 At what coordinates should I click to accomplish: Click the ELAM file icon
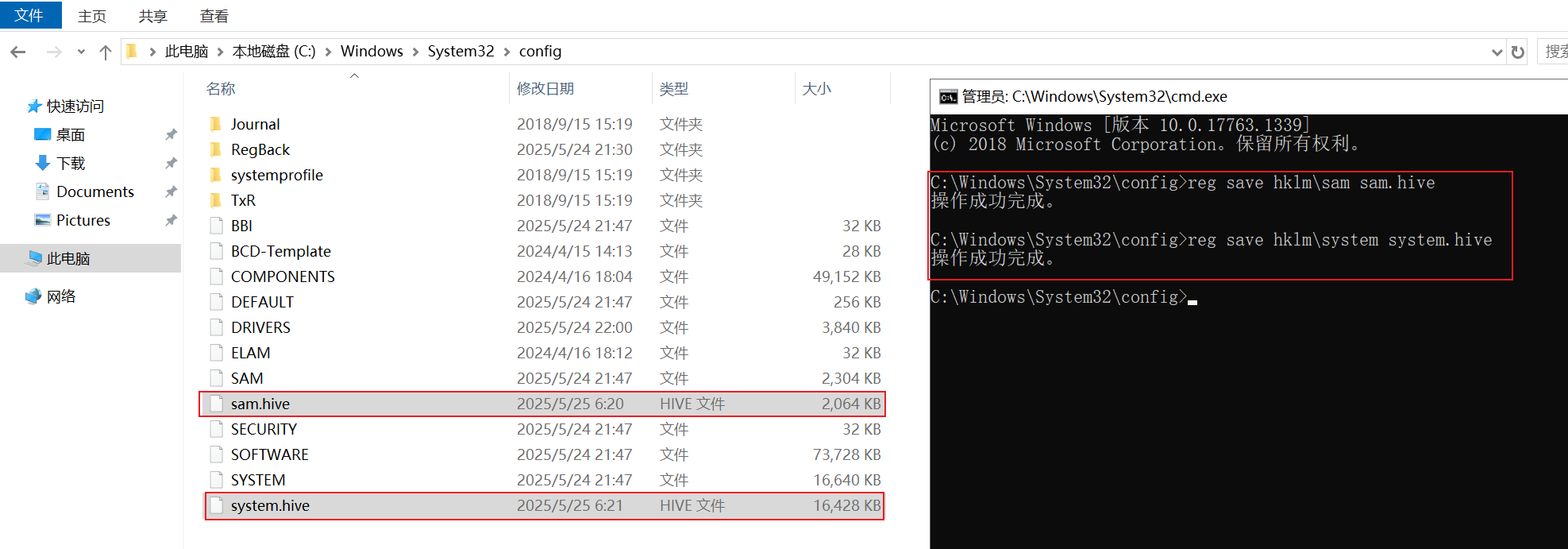[x=216, y=353]
